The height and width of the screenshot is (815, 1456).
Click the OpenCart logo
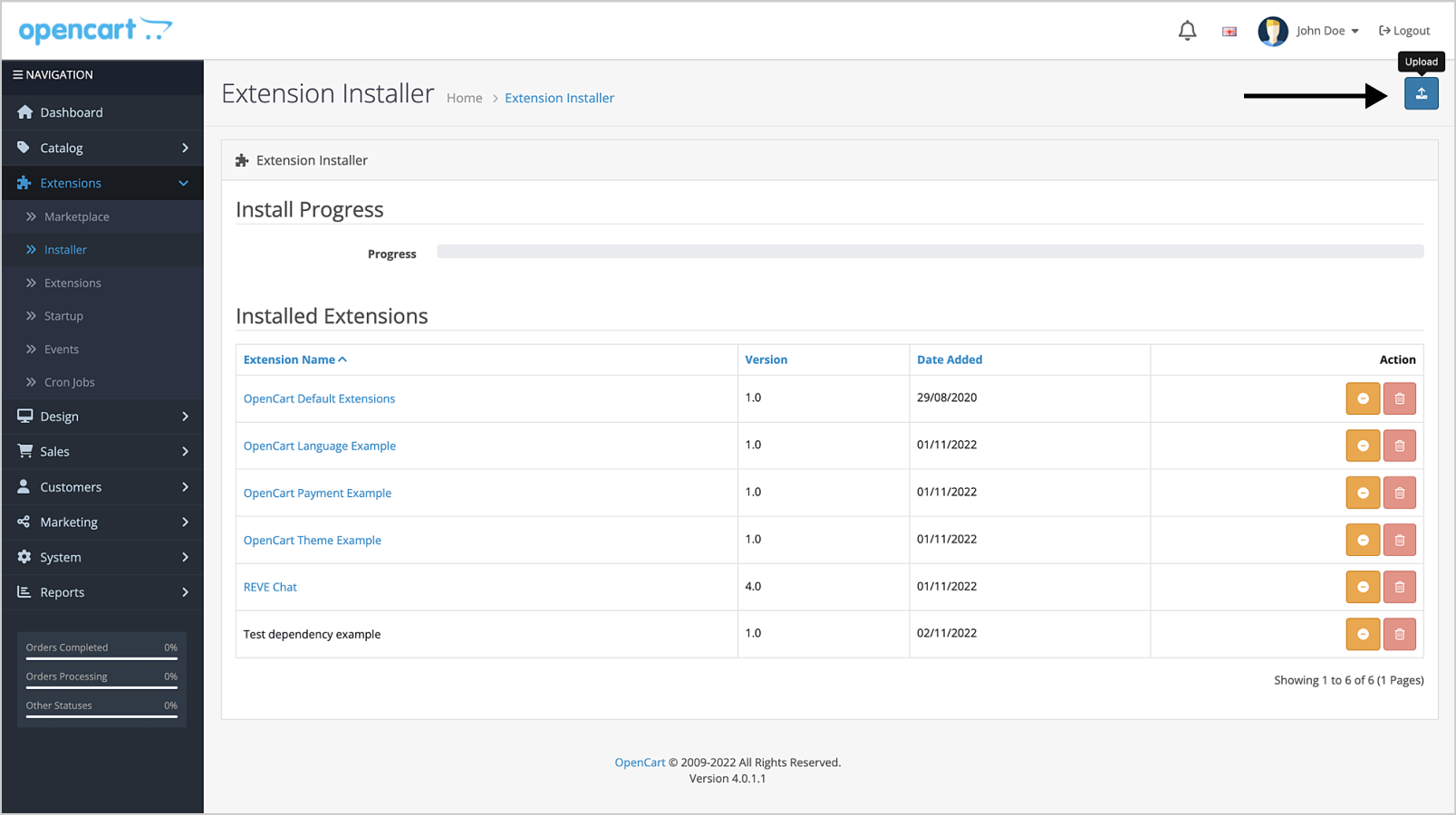click(95, 31)
